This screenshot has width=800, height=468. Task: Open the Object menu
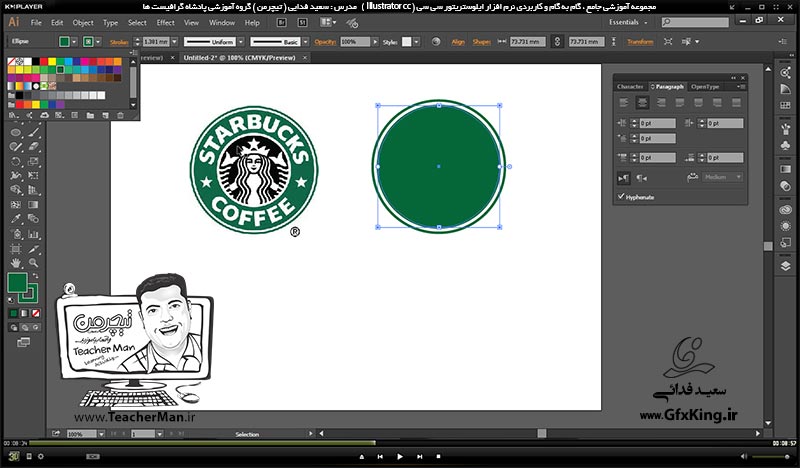83,22
